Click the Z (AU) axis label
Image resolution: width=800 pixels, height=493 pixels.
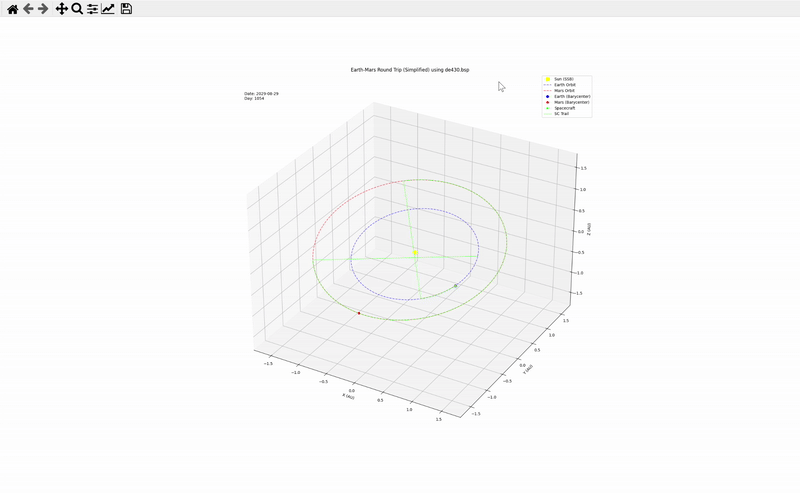tap(590, 229)
